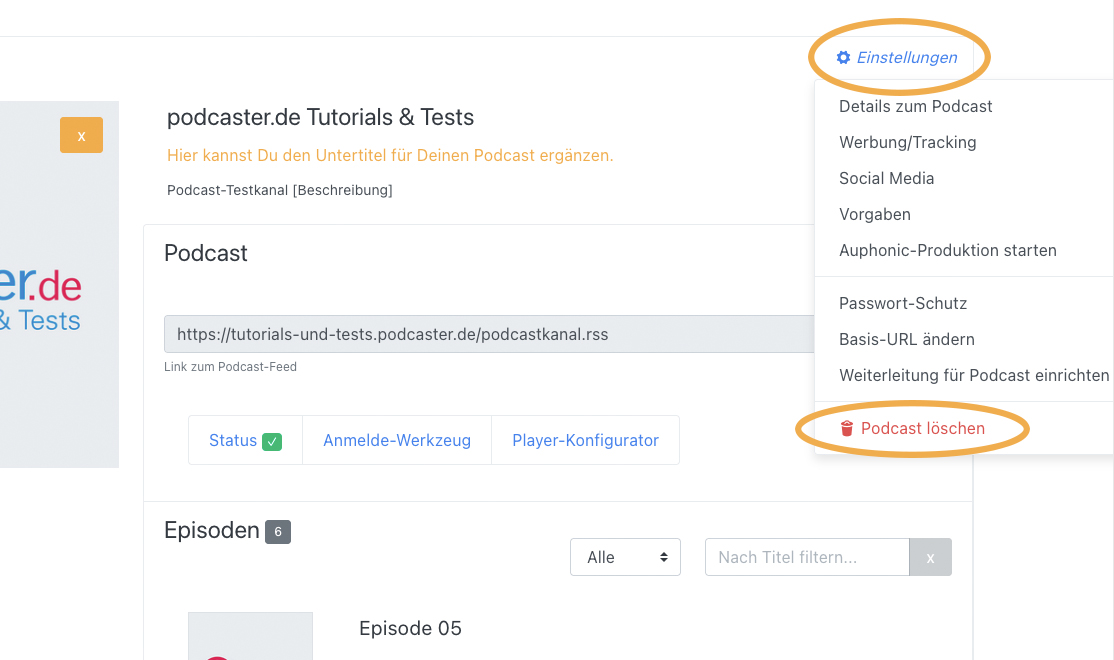The height and width of the screenshot is (660, 1114).
Task: Choose Social Media menu item
Action: coord(886,178)
